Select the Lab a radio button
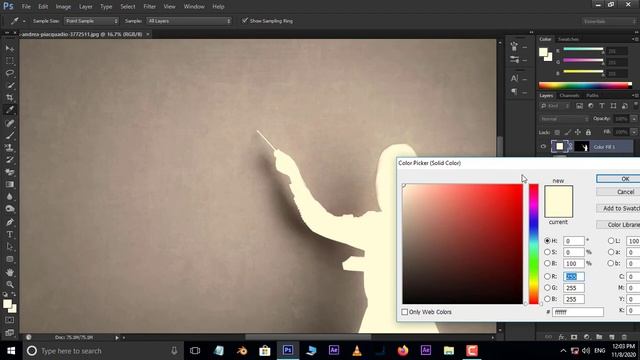The height and width of the screenshot is (360, 640). click(x=611, y=252)
